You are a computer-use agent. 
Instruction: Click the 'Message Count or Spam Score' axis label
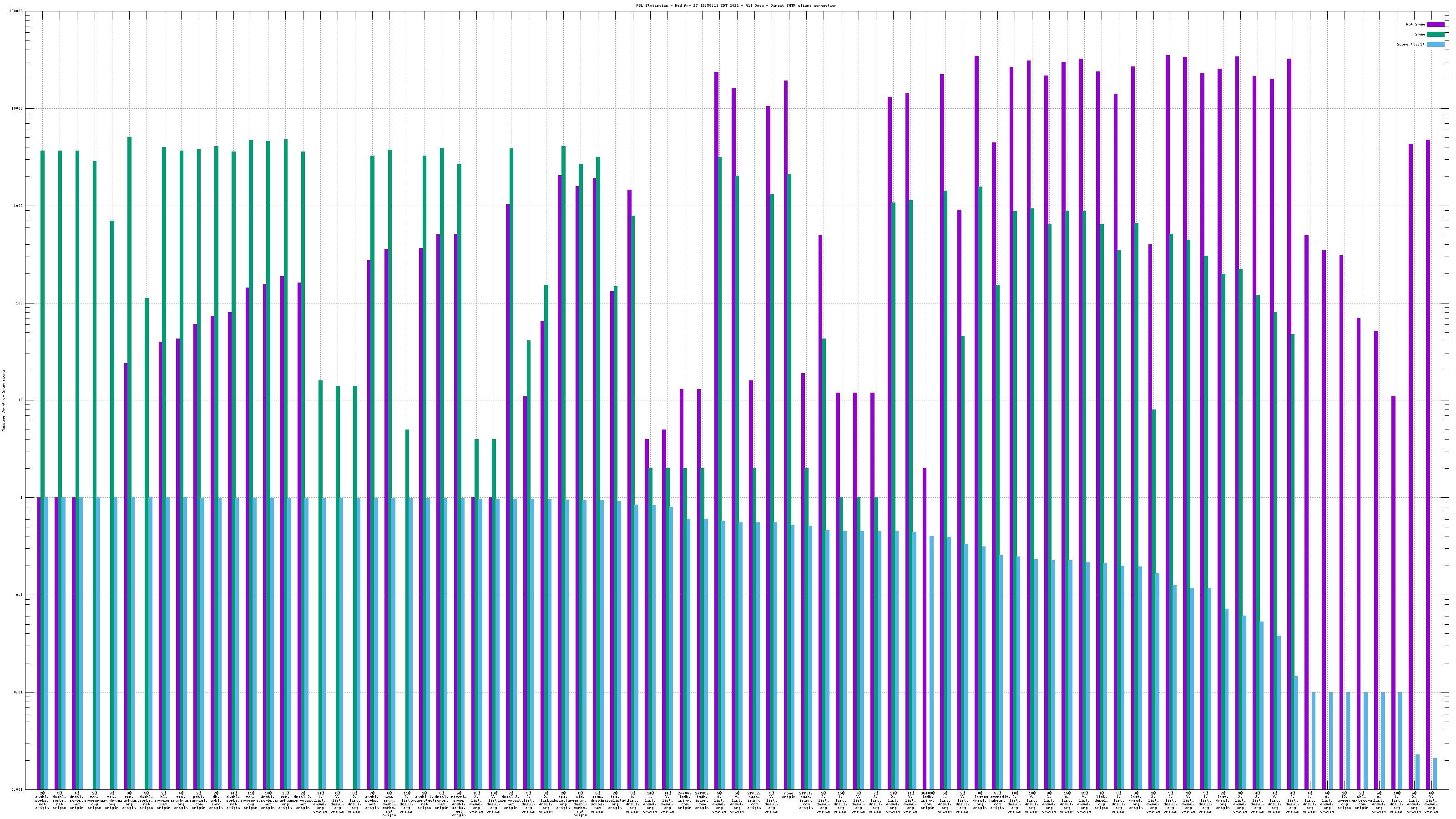pos(3,401)
